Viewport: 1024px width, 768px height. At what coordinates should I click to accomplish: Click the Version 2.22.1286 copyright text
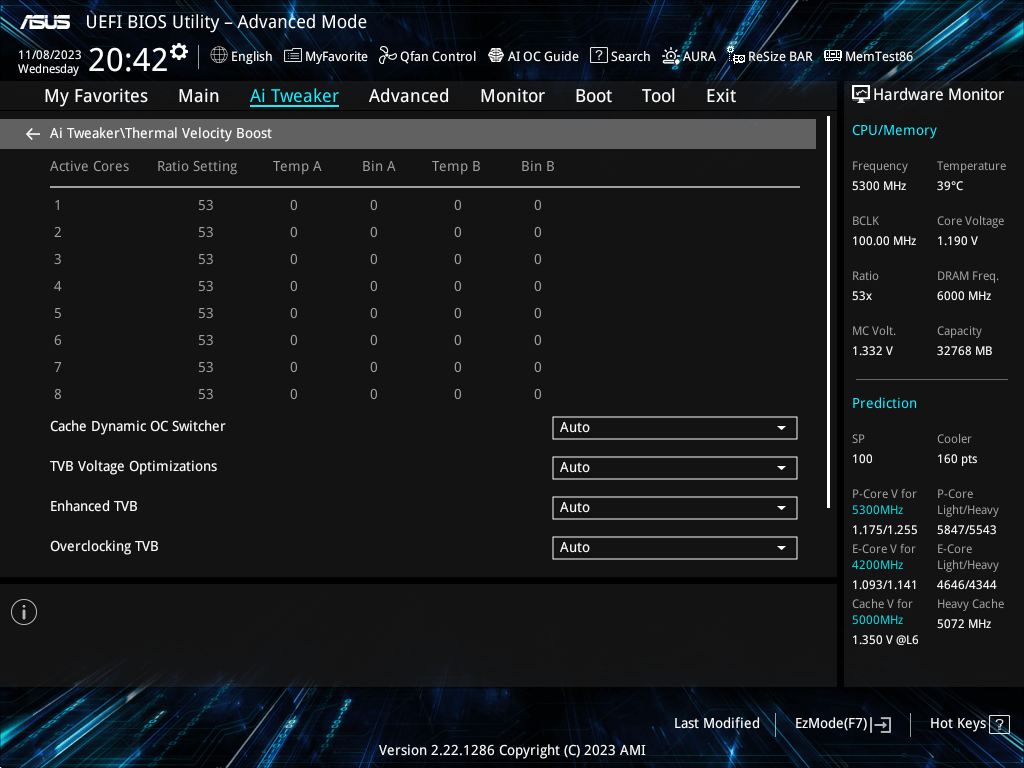click(512, 750)
